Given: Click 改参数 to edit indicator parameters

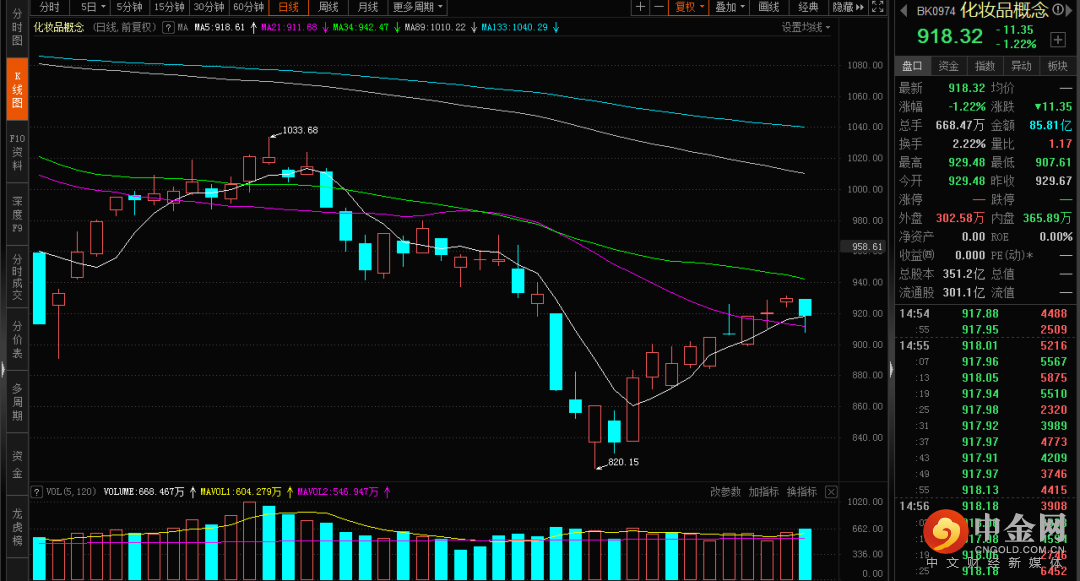Looking at the screenshot, I should click(x=725, y=492).
